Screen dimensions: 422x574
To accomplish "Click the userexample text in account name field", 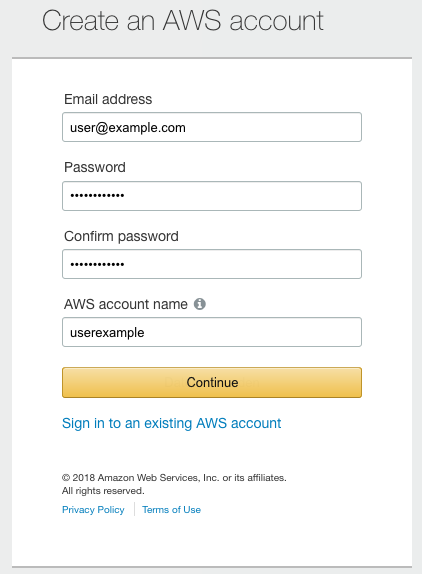I will (107, 333).
